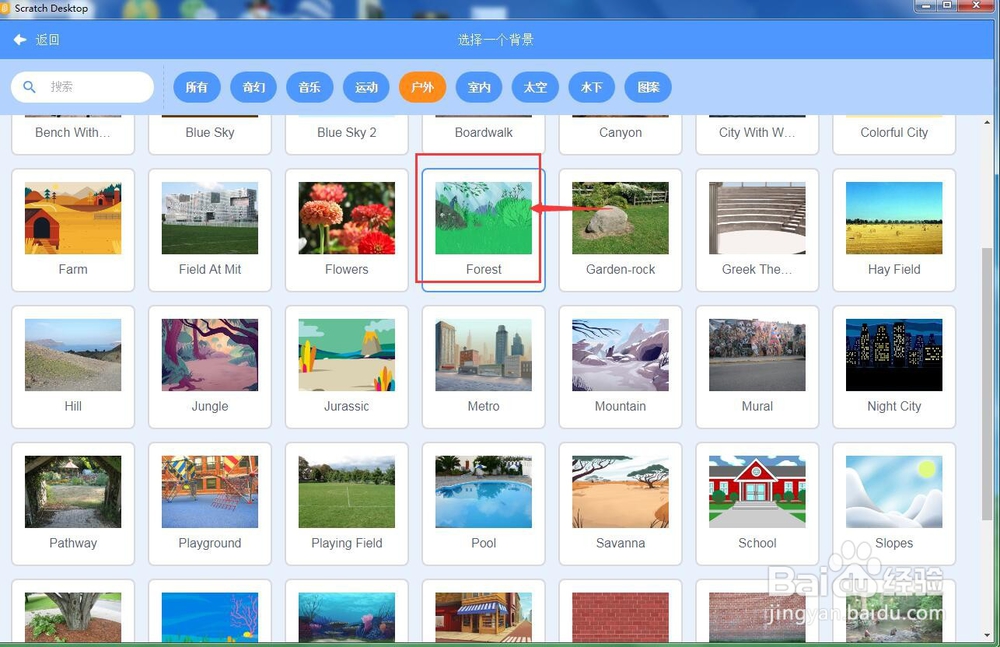1000x647 pixels.
Task: Click the search magnifier icon
Action: (29, 87)
